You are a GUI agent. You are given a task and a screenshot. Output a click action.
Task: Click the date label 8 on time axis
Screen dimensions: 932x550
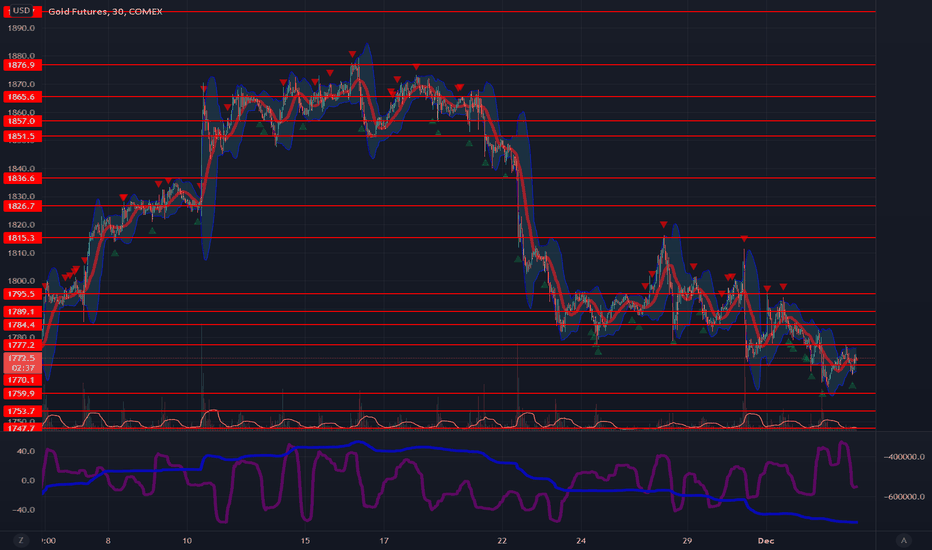[108, 540]
